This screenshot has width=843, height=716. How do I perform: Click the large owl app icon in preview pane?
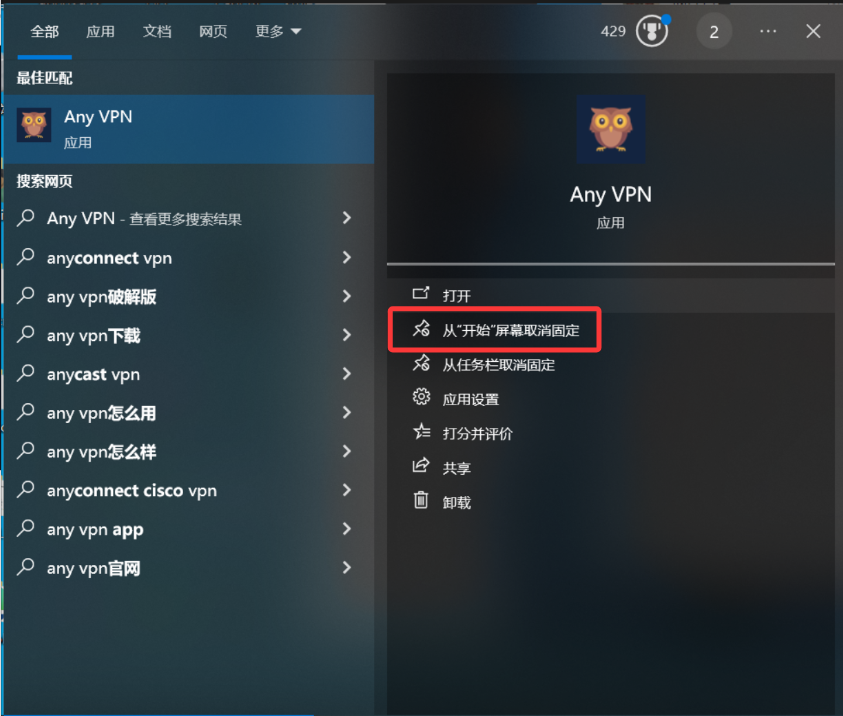point(611,130)
